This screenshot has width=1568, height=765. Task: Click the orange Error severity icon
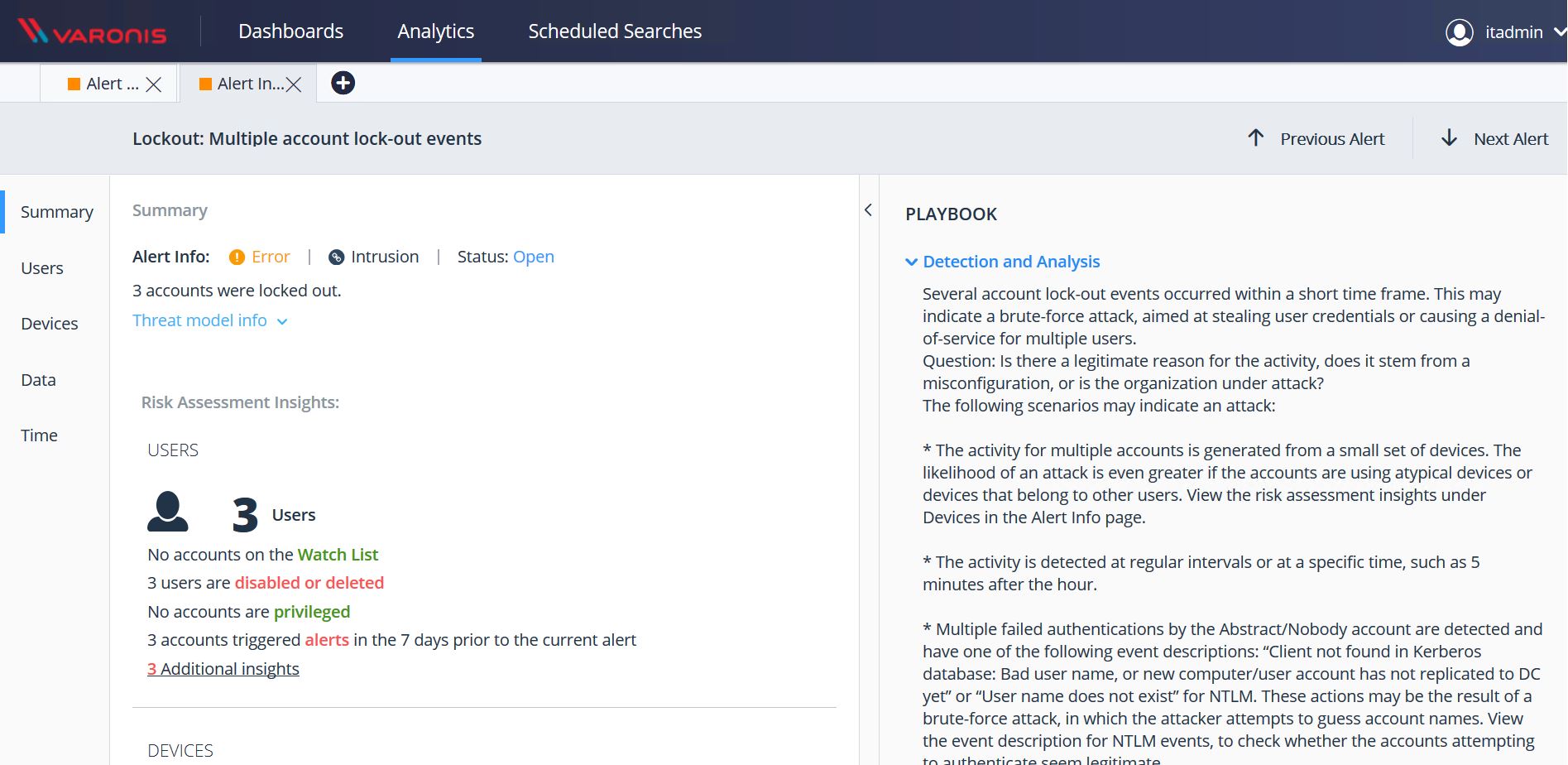(x=237, y=257)
